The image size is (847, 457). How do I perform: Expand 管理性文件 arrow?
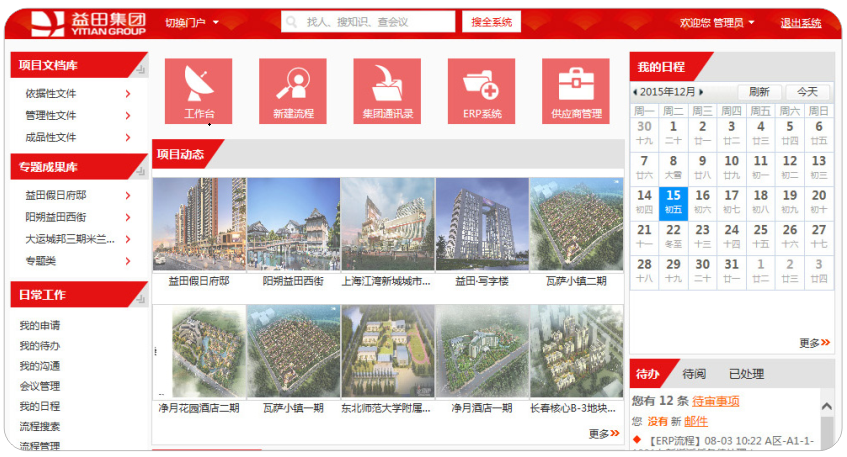[128, 115]
